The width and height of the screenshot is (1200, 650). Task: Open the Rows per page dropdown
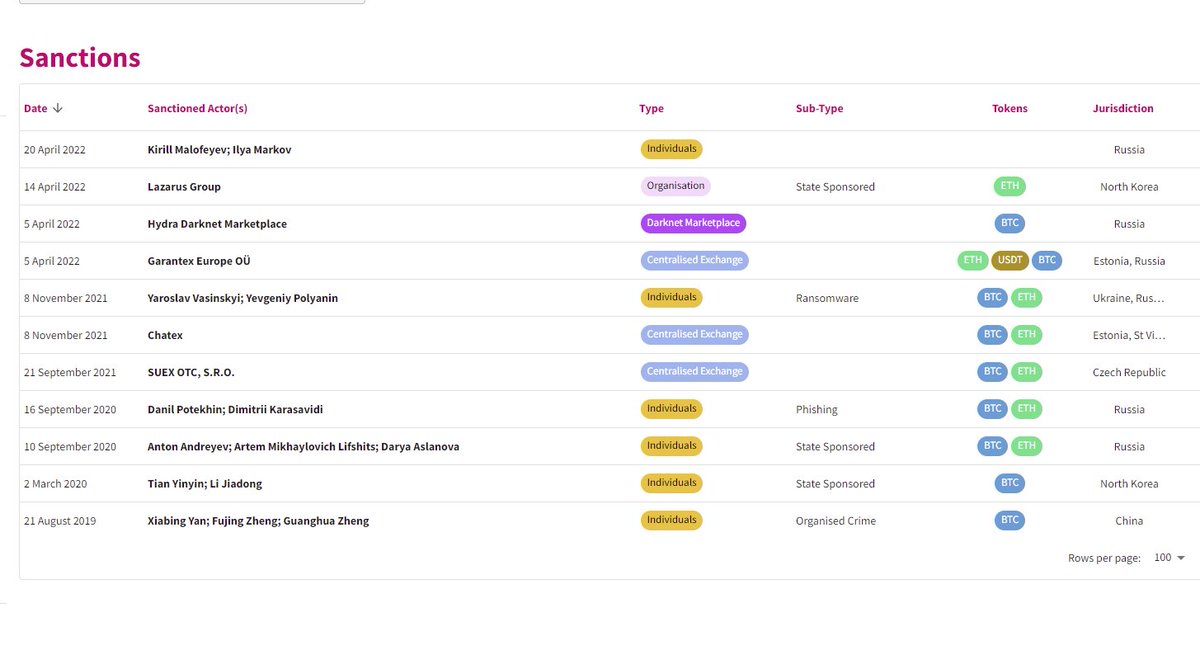coord(1169,557)
